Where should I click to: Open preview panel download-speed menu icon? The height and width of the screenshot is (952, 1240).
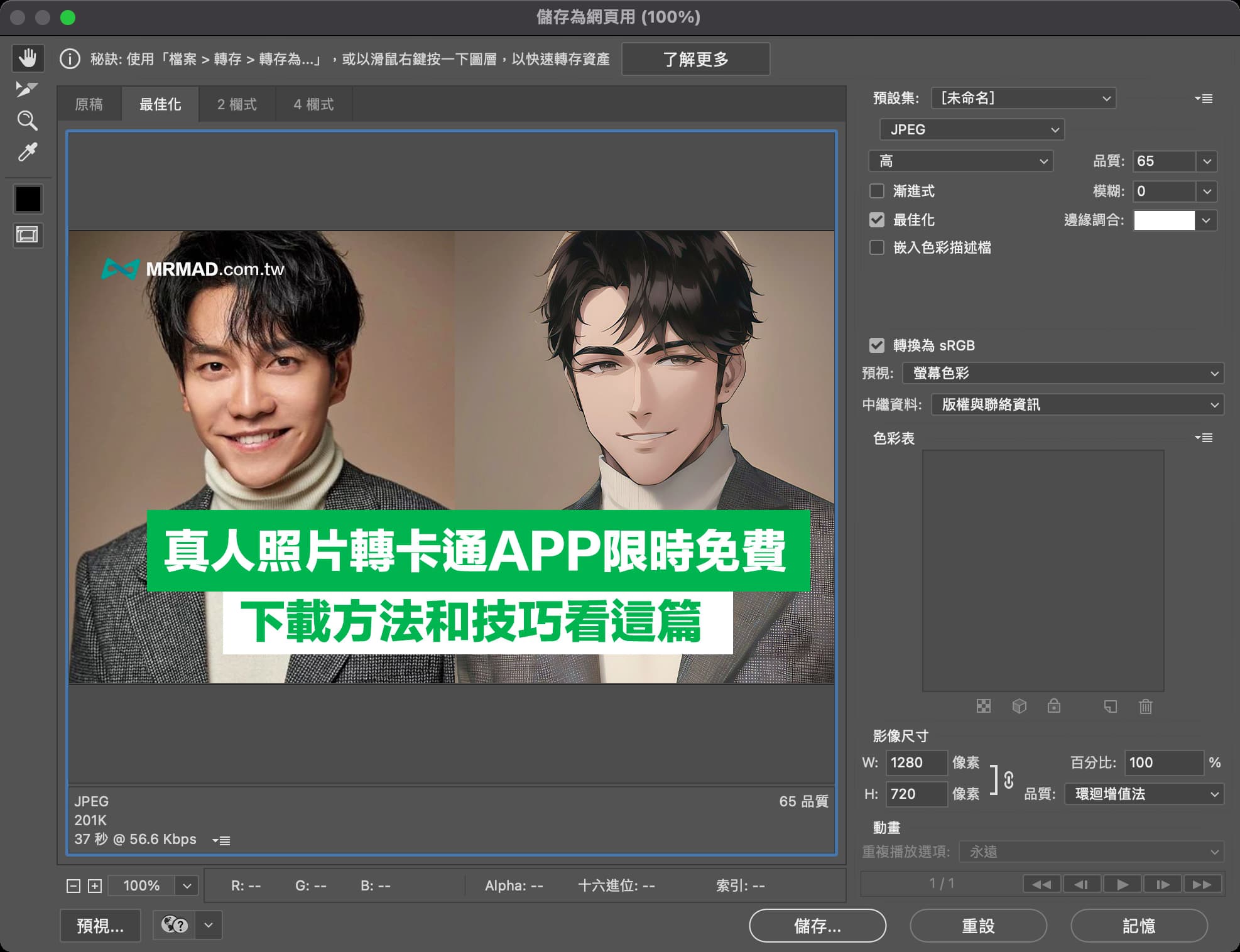[x=221, y=840]
